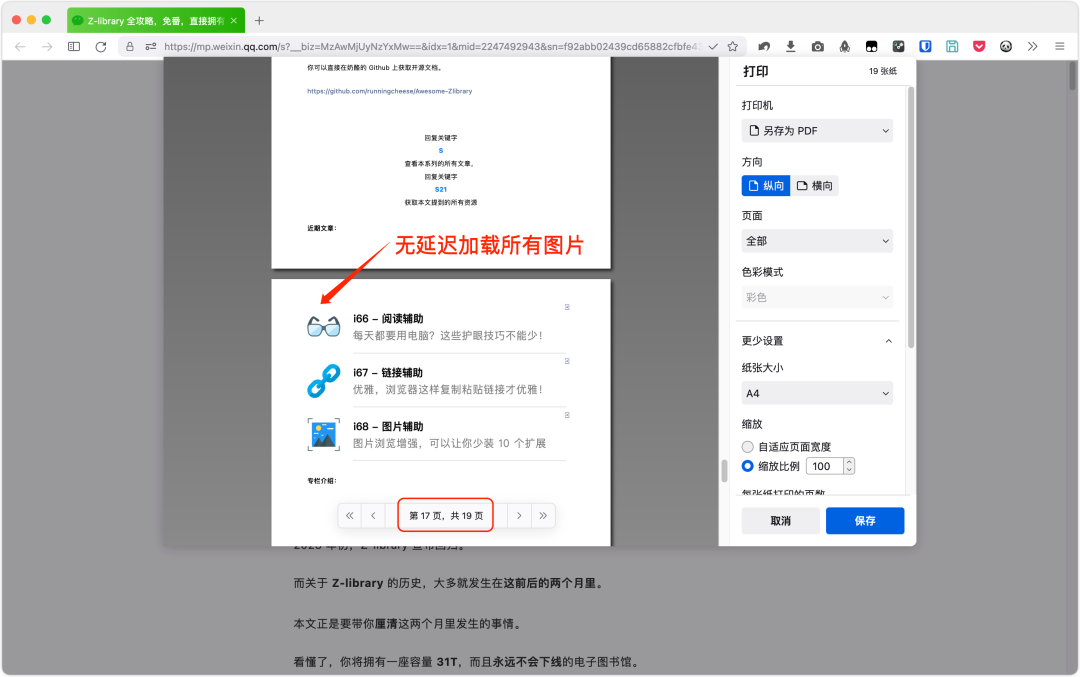Image resolution: width=1080 pixels, height=677 pixels.
Task: Open pages dropdown showing 全部
Action: click(x=817, y=241)
